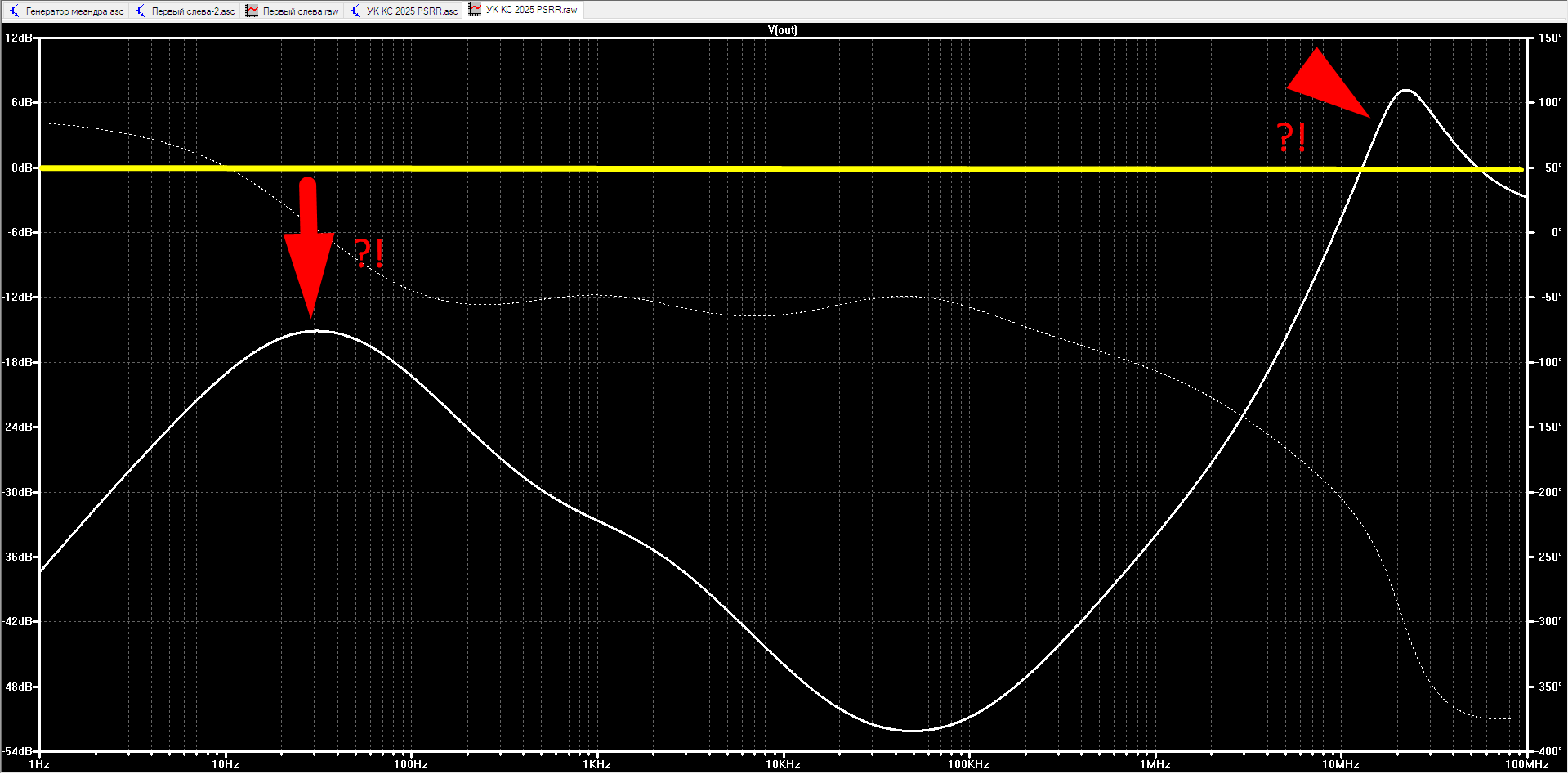Activate the "УК КС 2025 PSRR.raw" tab
The height and width of the screenshot is (774, 1568).
click(524, 10)
